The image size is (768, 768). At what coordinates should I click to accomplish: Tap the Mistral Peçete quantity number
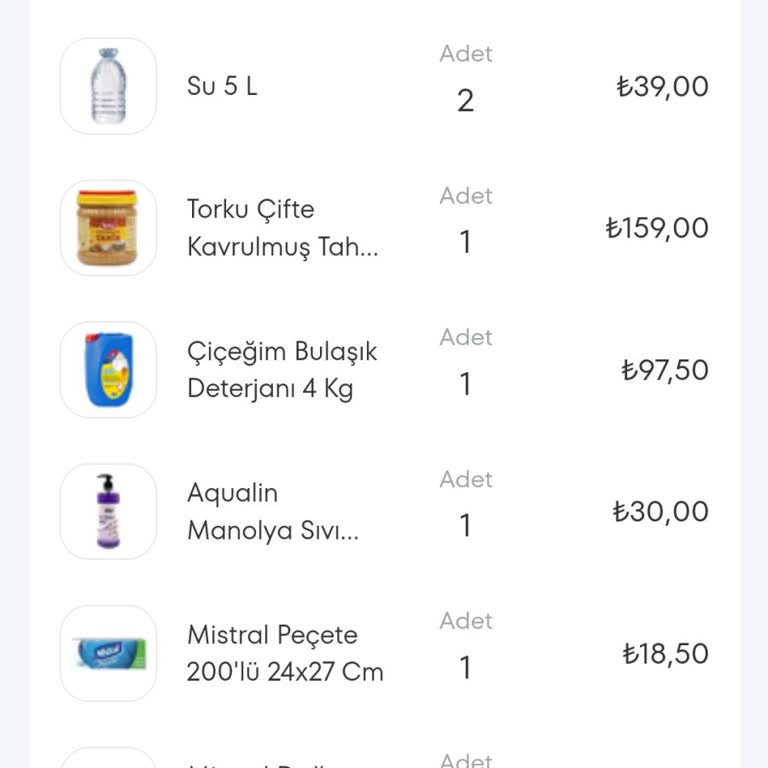(x=465, y=668)
